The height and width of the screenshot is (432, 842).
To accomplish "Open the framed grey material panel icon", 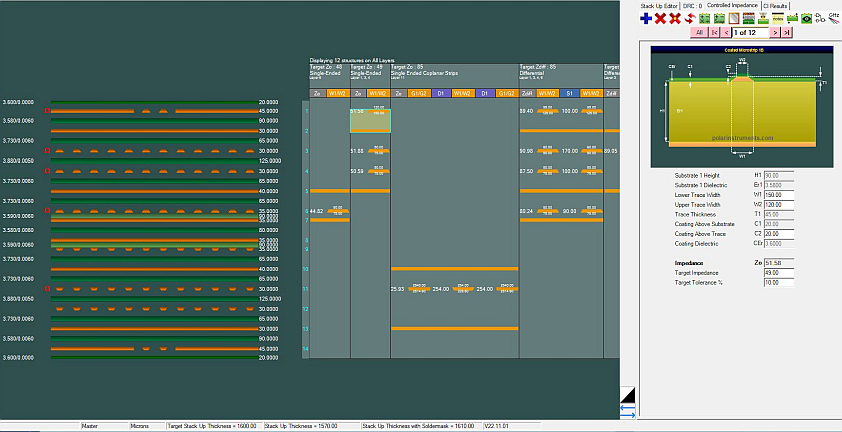I will click(x=734, y=19).
